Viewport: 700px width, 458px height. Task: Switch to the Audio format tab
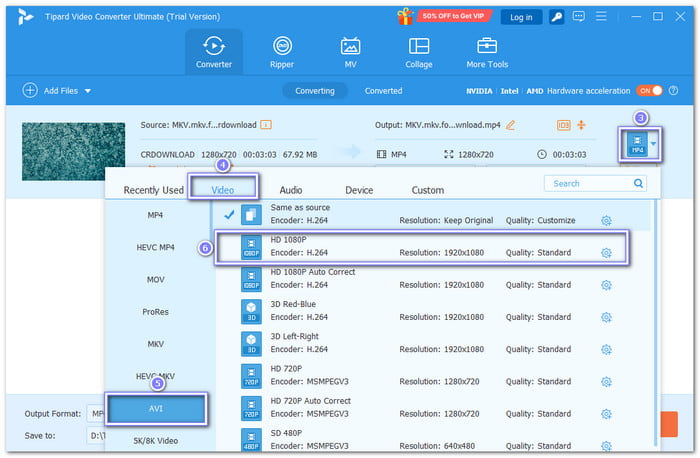[x=291, y=189]
